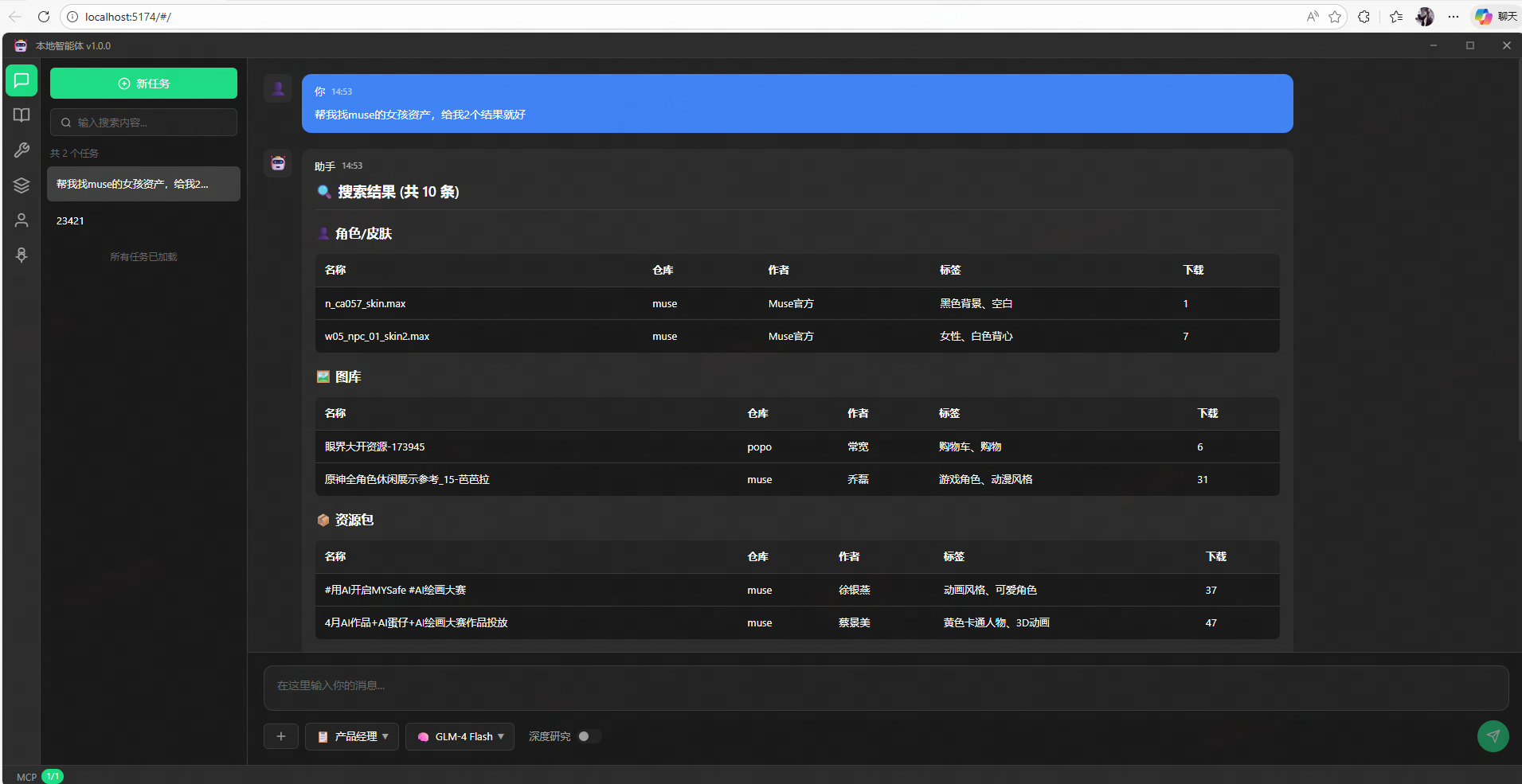Click the plus attachment button below input

pyautogui.click(x=281, y=736)
